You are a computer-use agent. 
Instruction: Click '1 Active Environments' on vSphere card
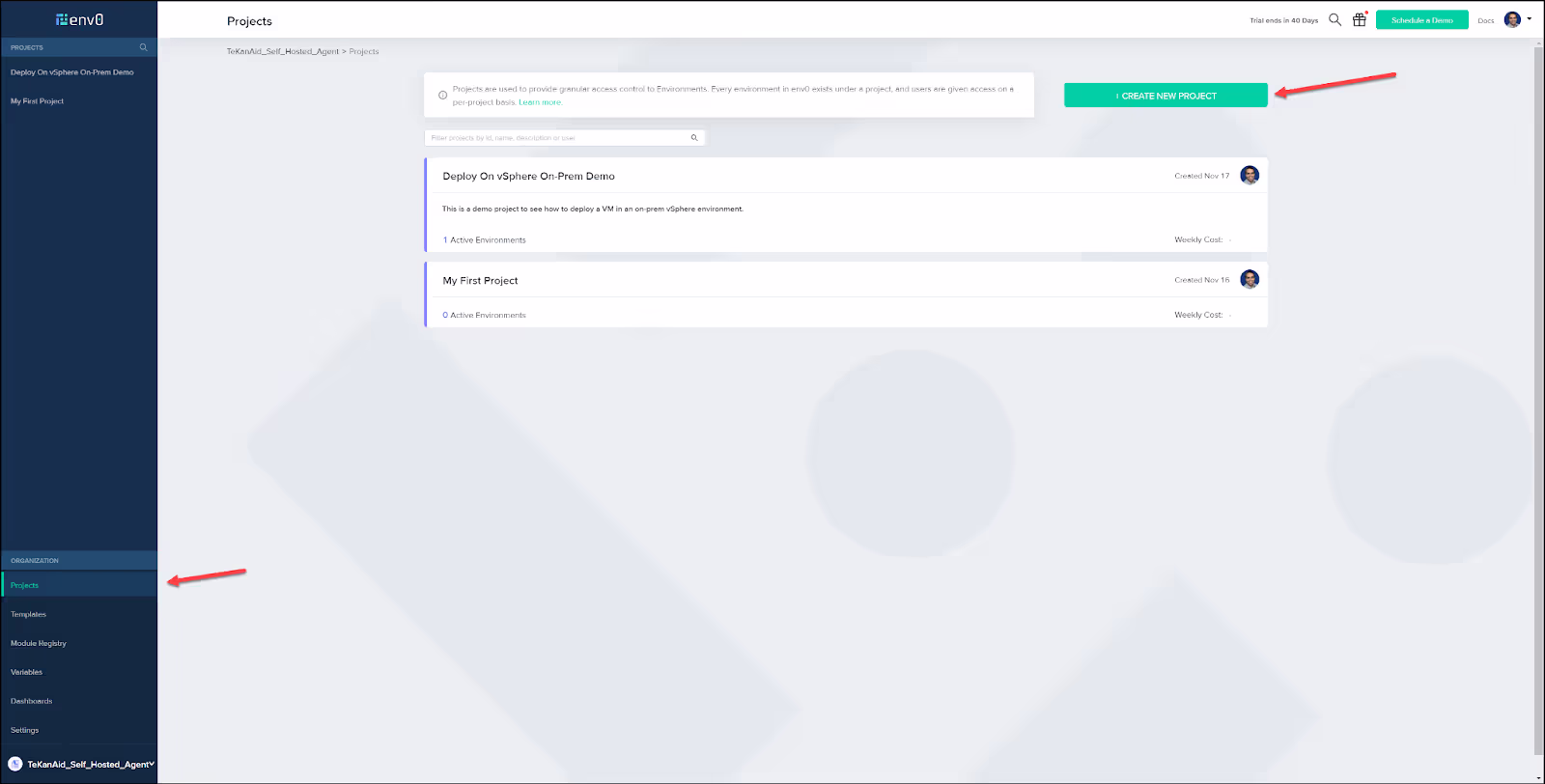(x=484, y=239)
